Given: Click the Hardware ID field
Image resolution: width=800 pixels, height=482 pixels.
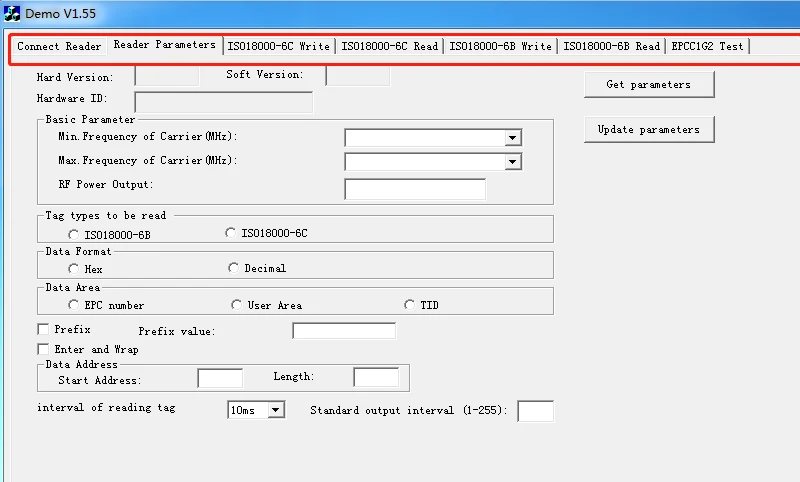Looking at the screenshot, I should 223,102.
